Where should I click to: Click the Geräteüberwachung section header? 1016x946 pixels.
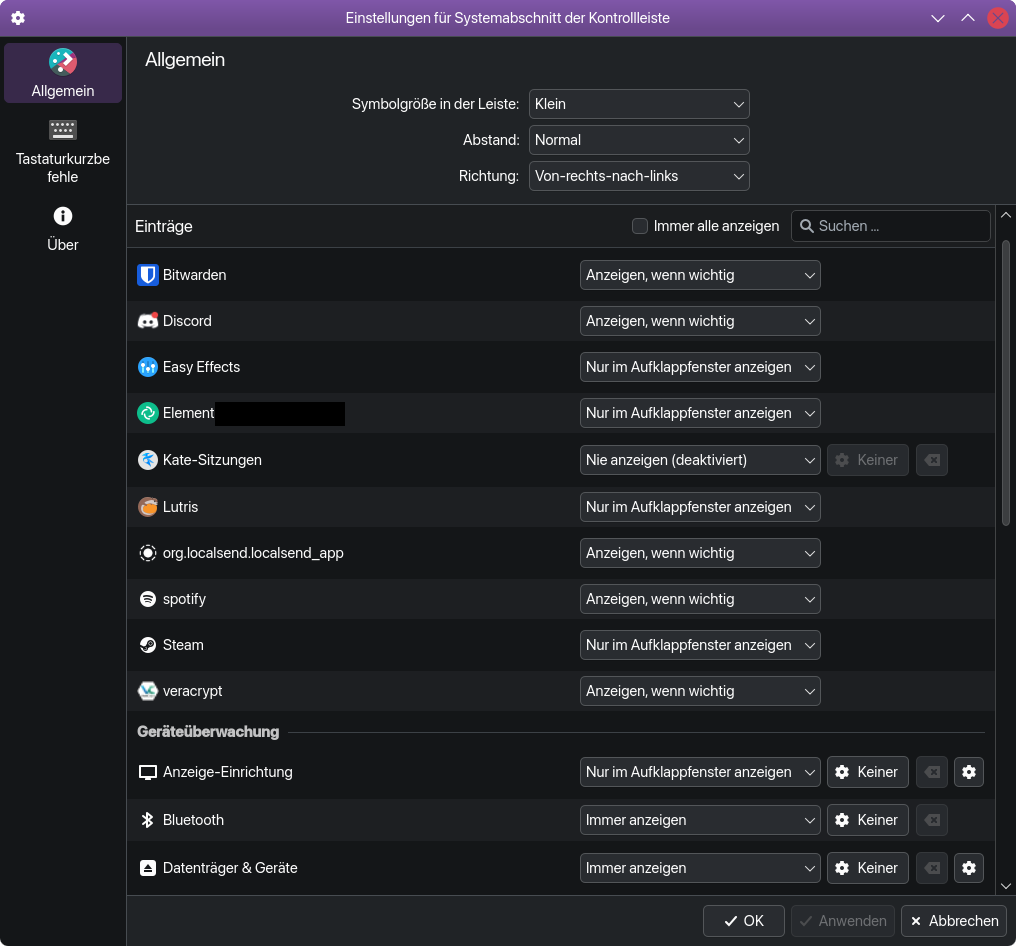(208, 732)
